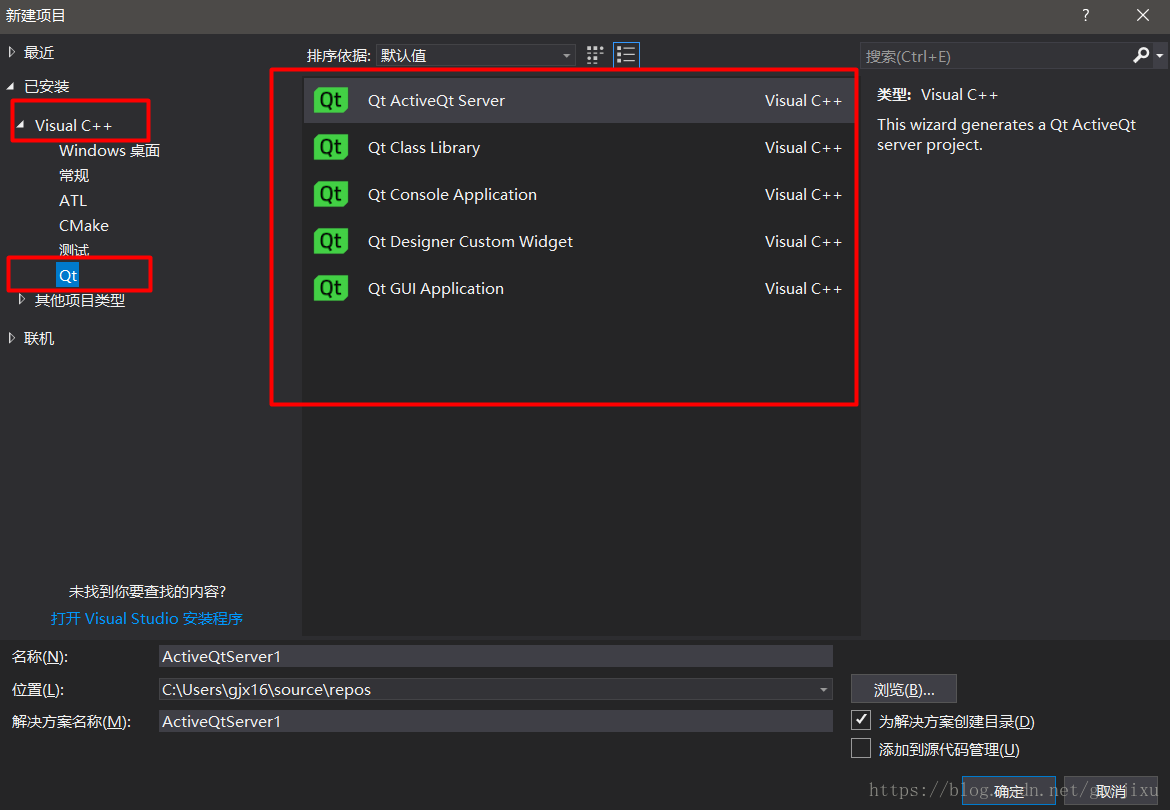Switch to medium icons list view
Screen dimensions: 1170x810
(626, 55)
